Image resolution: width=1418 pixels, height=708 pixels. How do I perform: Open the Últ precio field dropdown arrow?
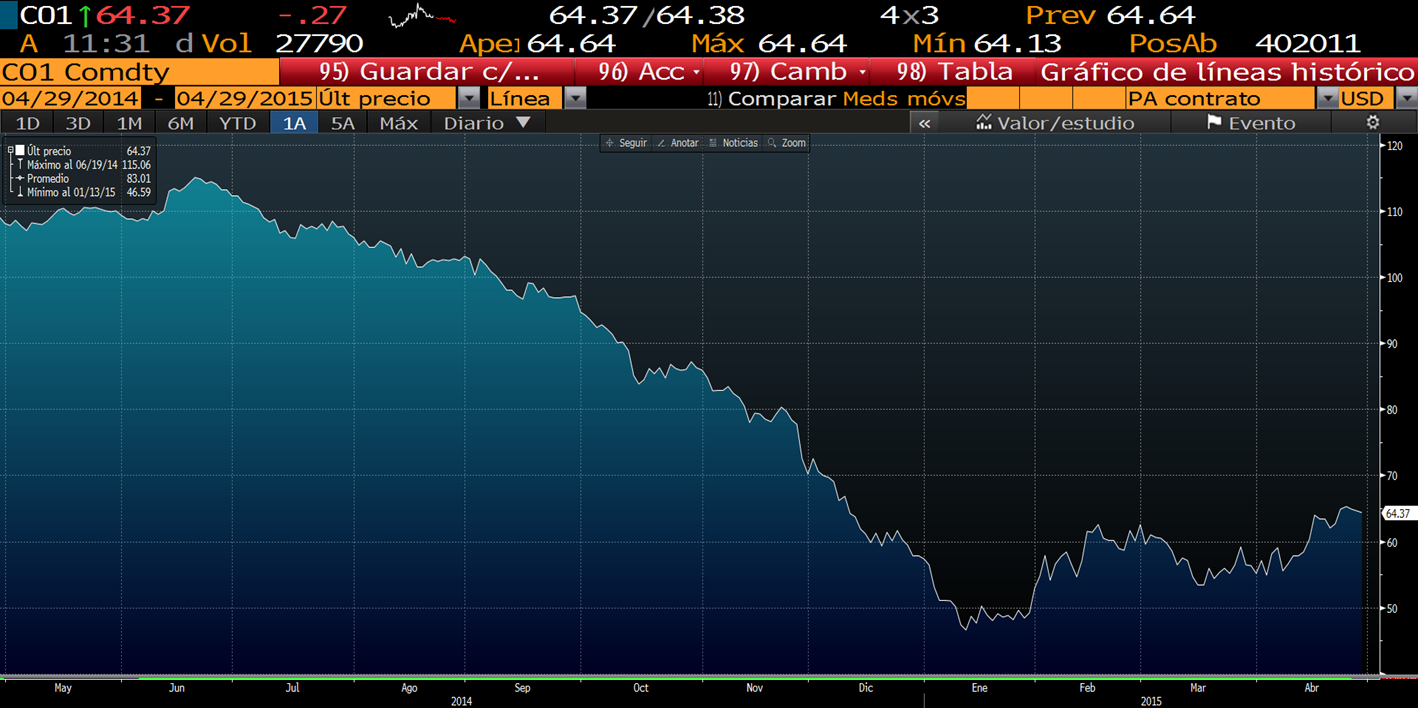468,98
